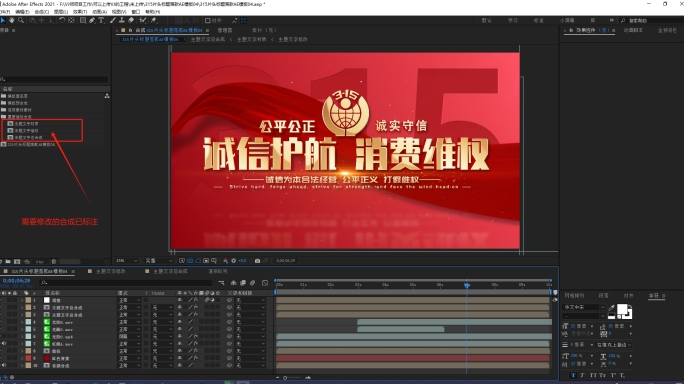The width and height of the screenshot is (684, 384).
Task: Toggle adjustment layer switch on layer 1
Action: pos(212,300)
